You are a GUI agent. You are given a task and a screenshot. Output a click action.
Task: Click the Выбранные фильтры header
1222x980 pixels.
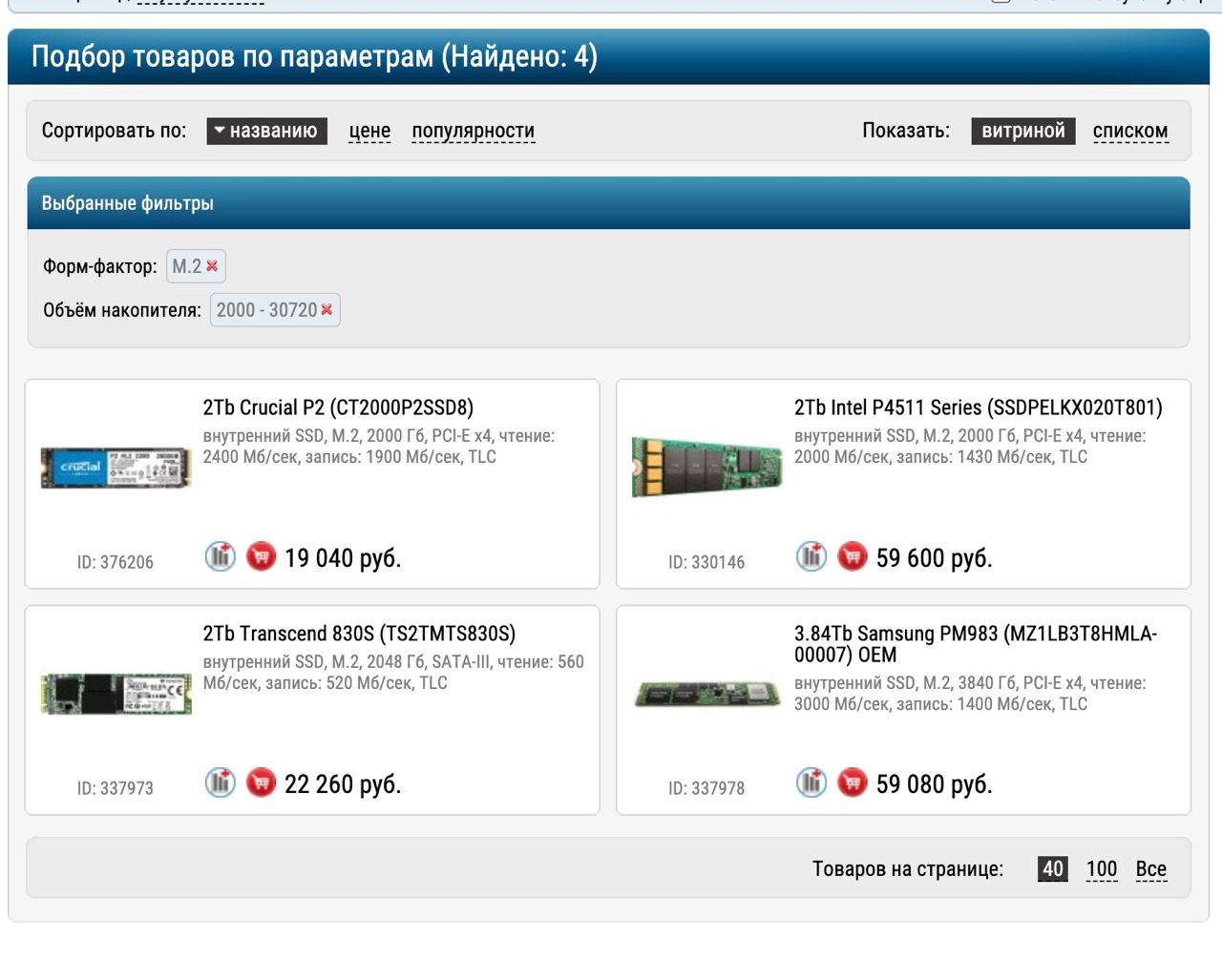click(608, 203)
